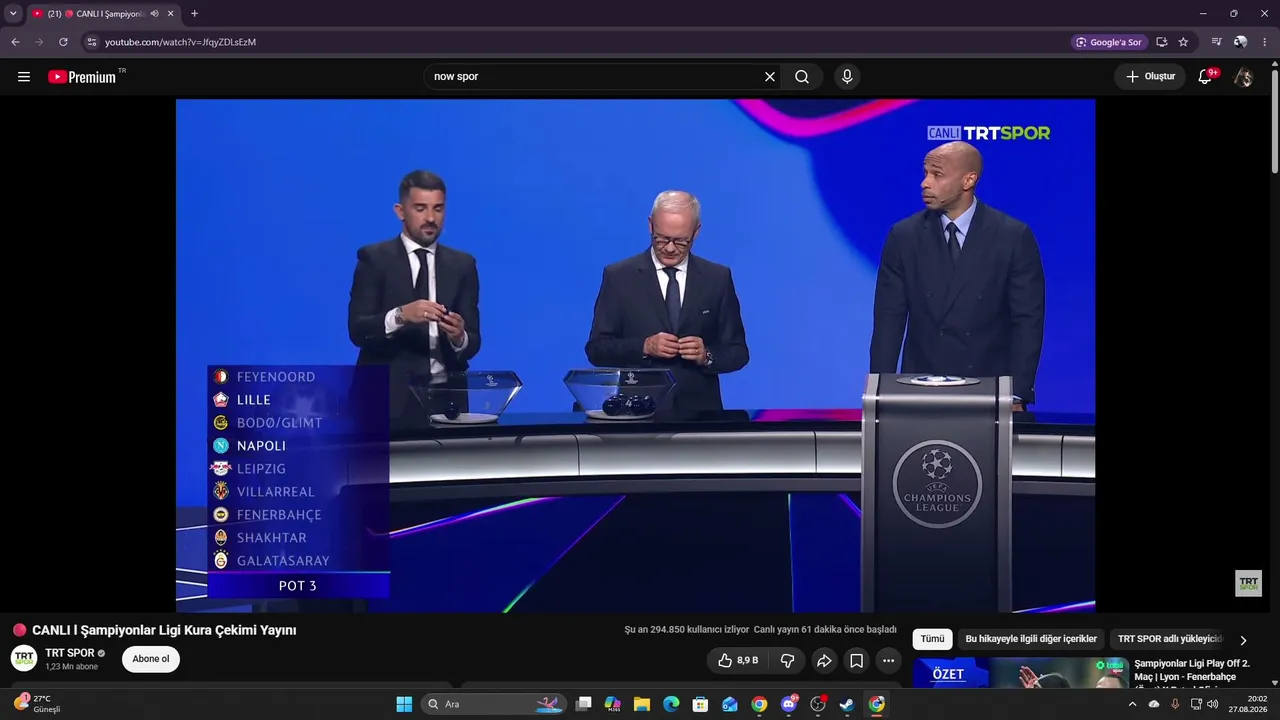Click the taskbar search box 'Ara'
1280x720 pixels.
(493, 704)
